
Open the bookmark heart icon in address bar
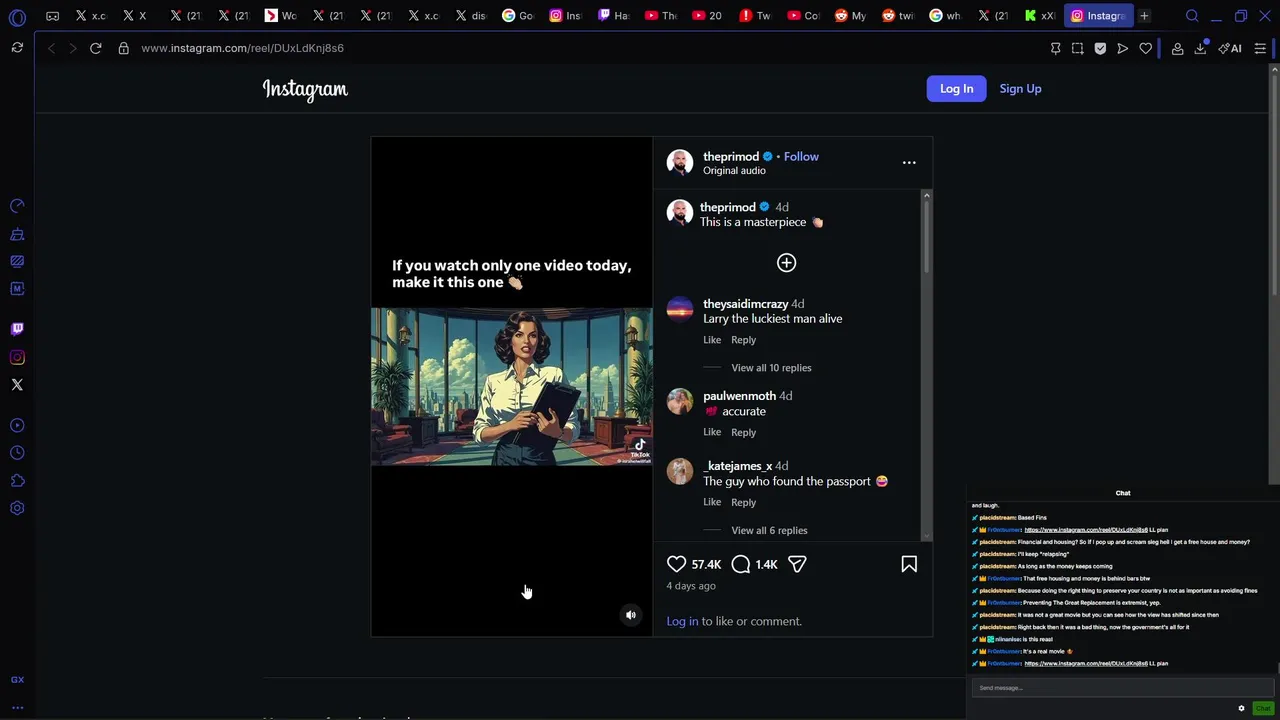point(1146,48)
